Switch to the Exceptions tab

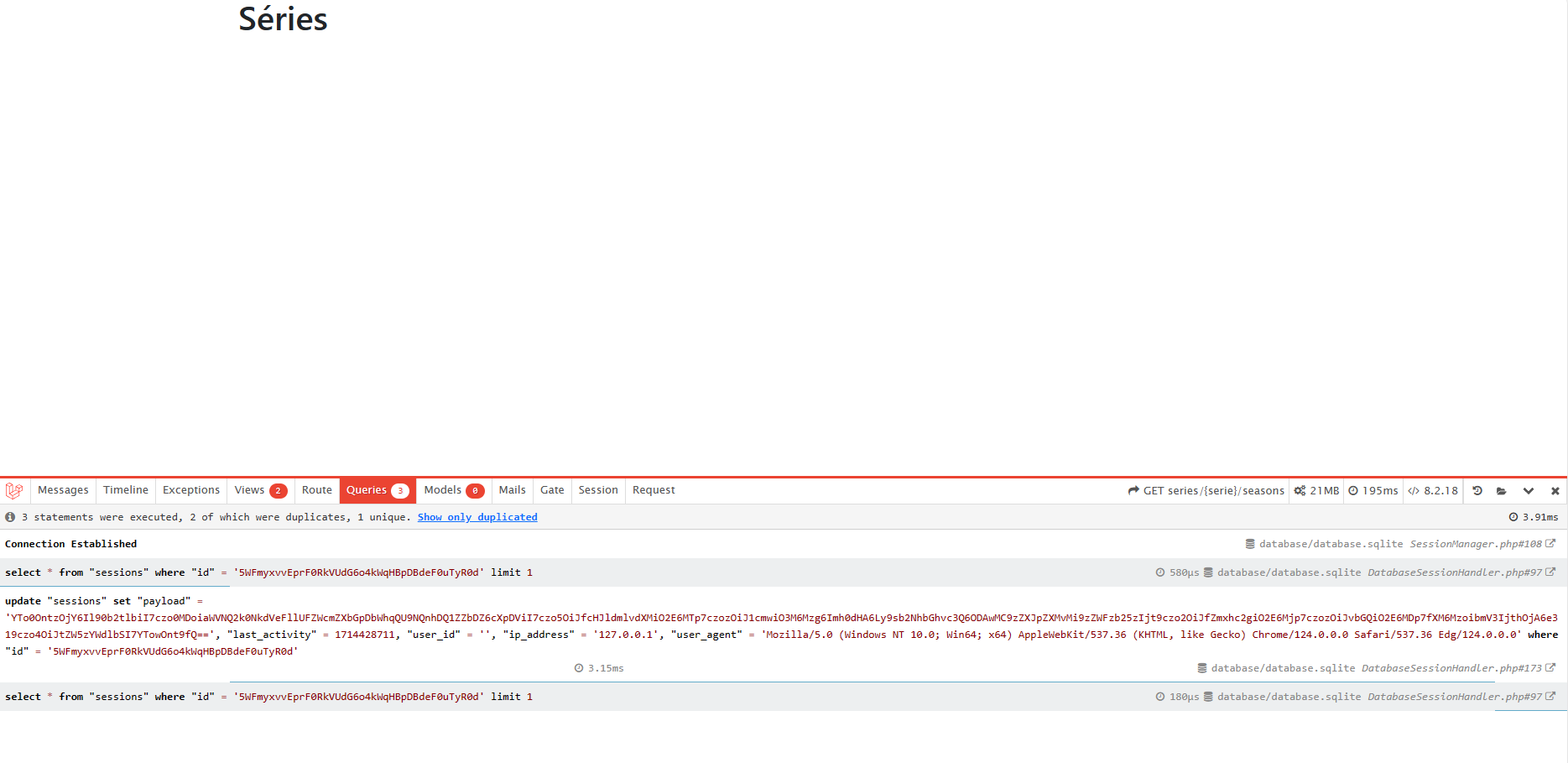191,490
